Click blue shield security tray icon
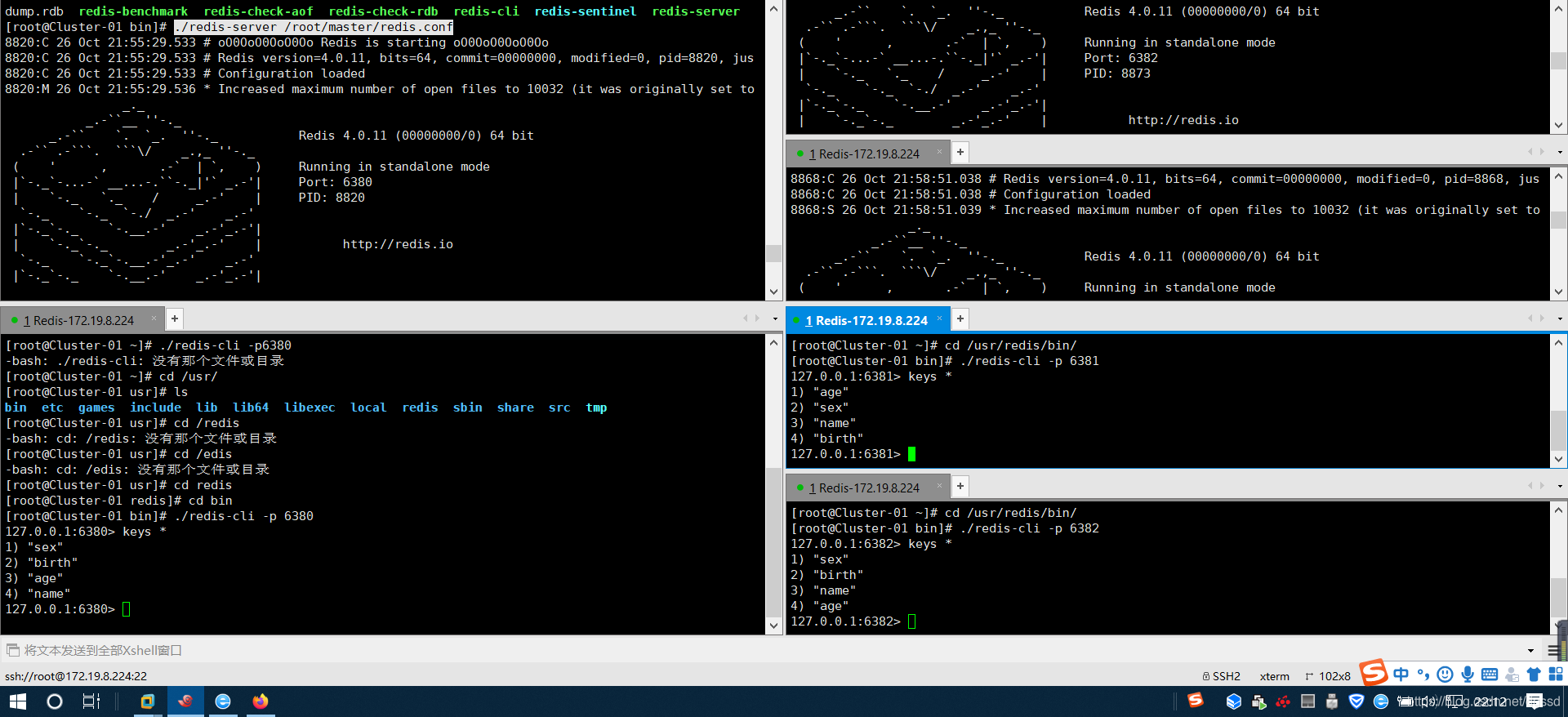 pyautogui.click(x=1356, y=701)
